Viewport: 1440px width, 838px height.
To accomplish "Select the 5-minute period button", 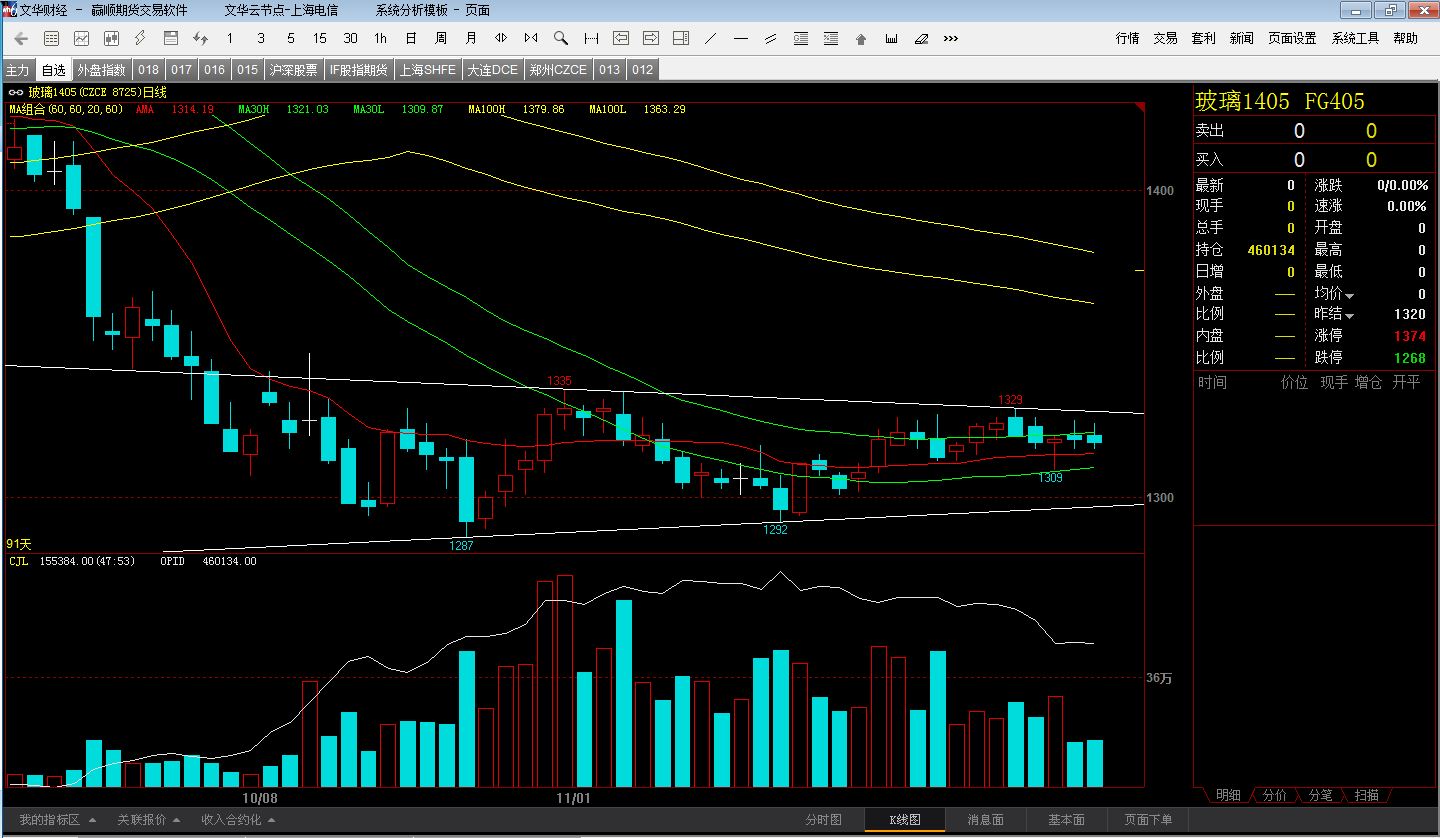I will coord(291,38).
